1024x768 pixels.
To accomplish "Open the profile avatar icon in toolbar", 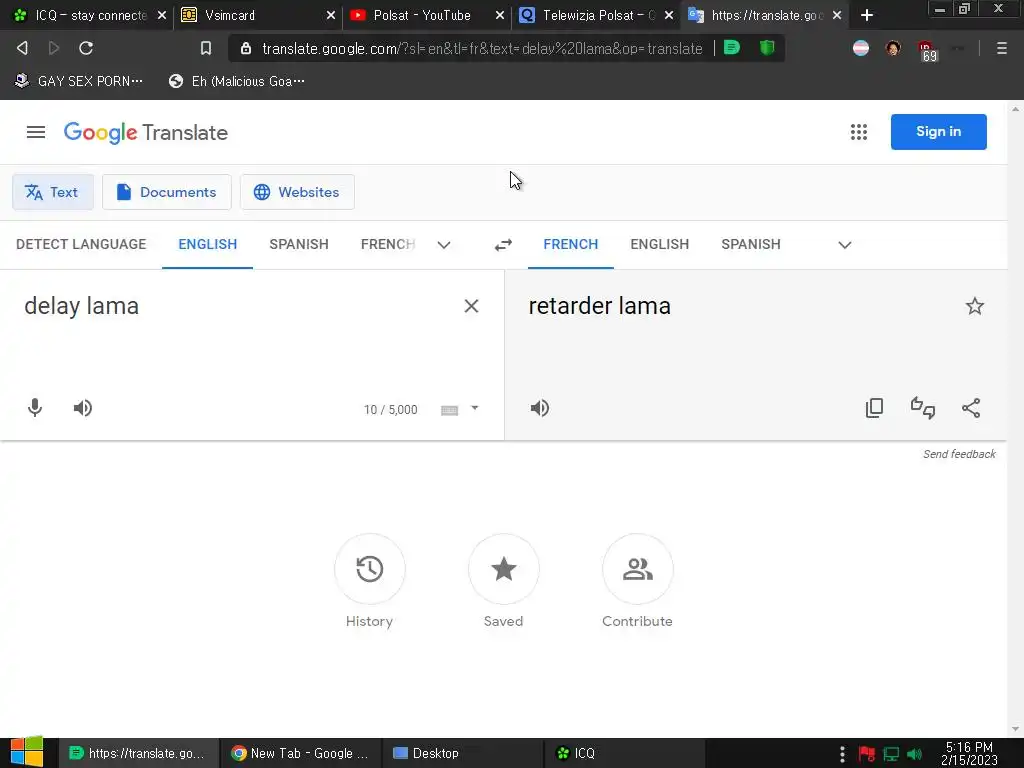I will point(893,48).
